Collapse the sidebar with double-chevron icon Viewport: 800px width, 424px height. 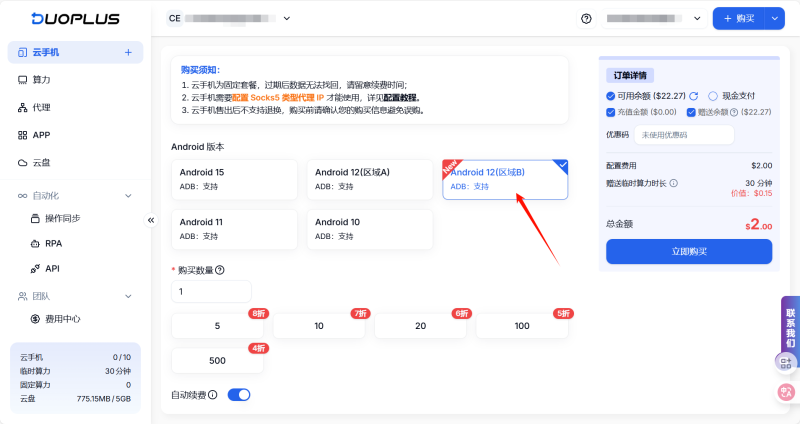[x=151, y=220]
